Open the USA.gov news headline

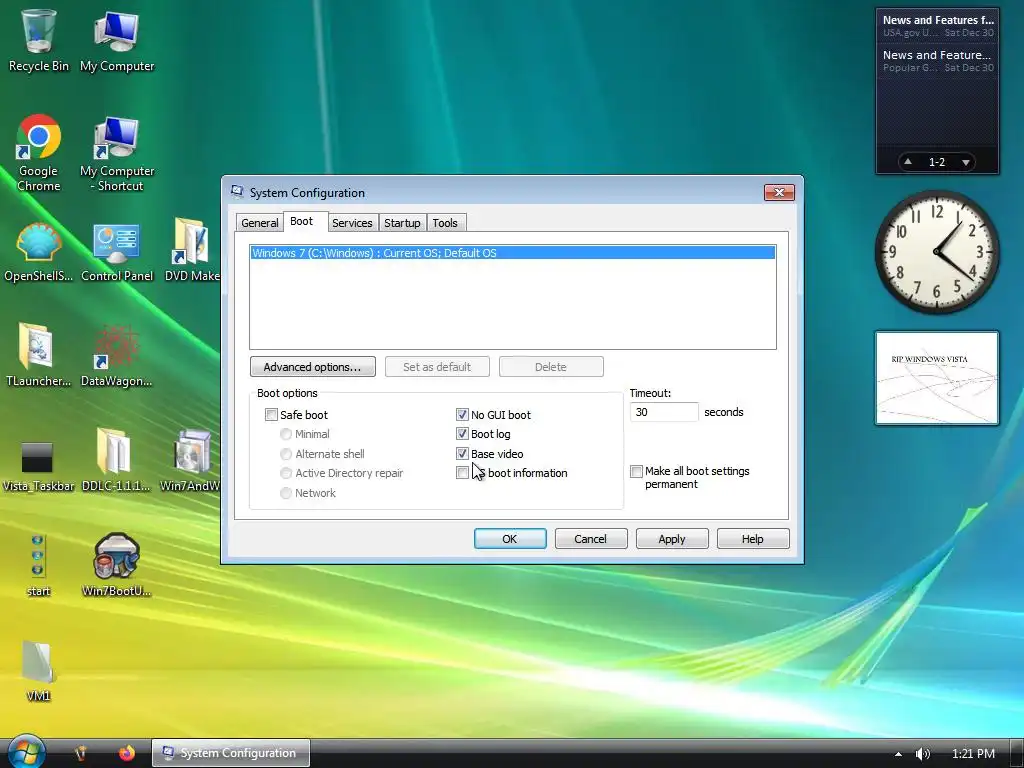937,26
